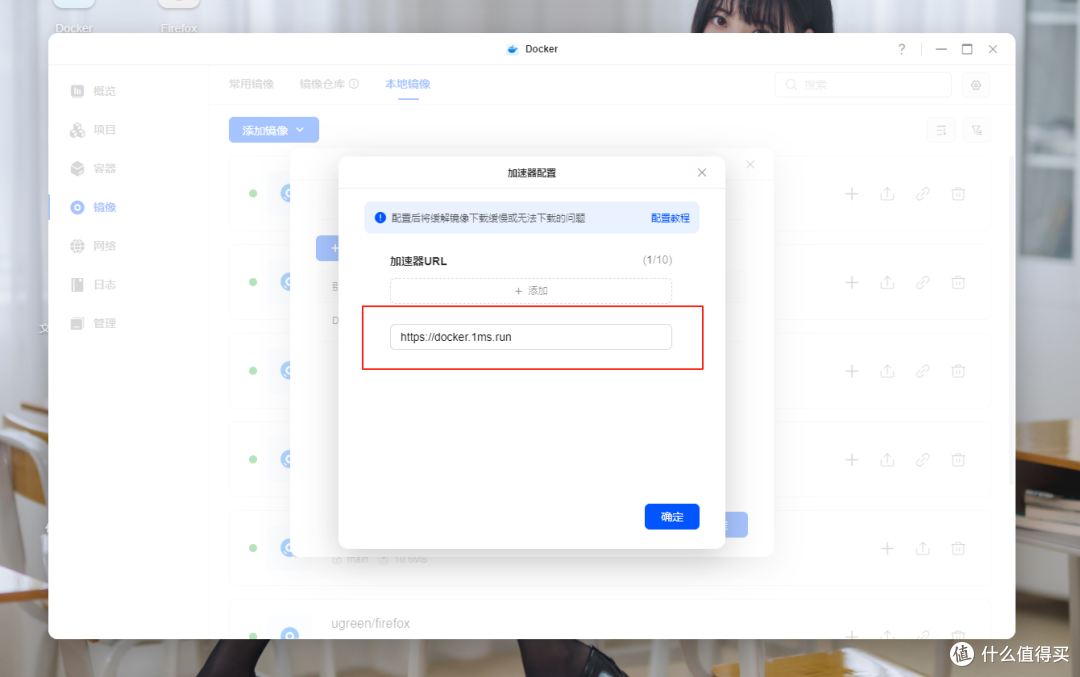
Task: Confirm with the 确定 button
Action: tap(672, 517)
